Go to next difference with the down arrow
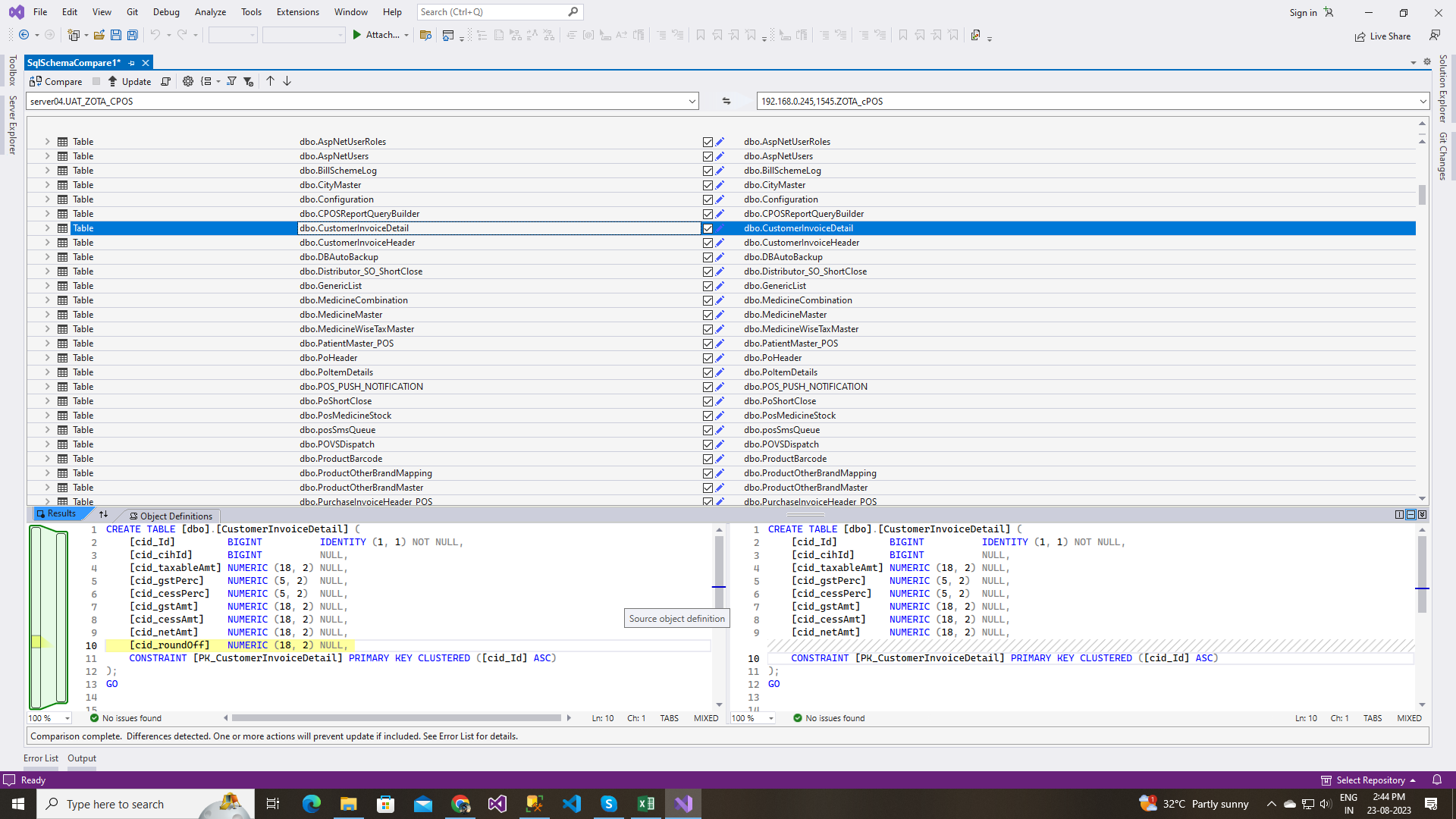This screenshot has width=1456, height=819. (287, 81)
